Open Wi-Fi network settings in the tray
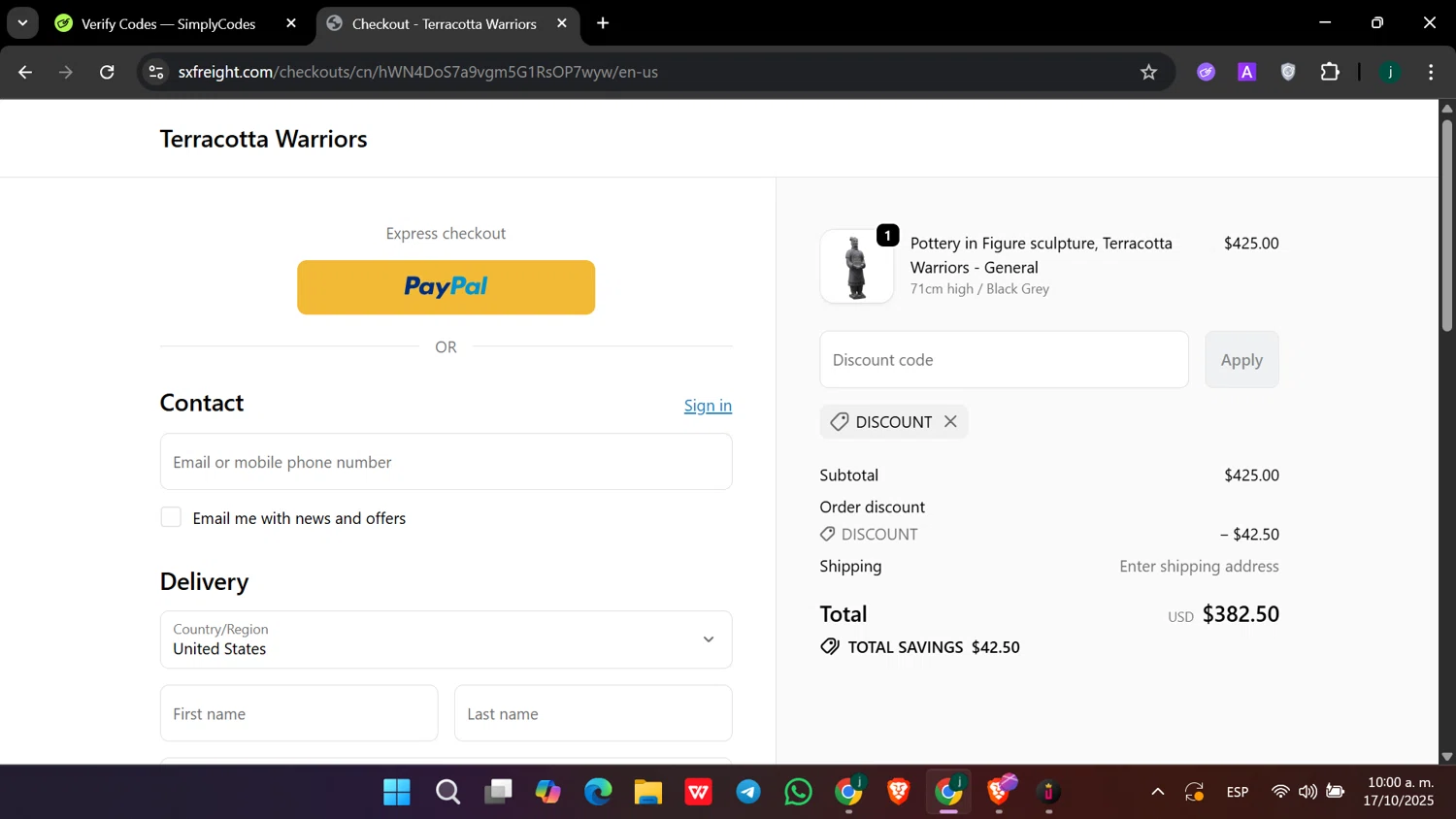 (x=1280, y=792)
